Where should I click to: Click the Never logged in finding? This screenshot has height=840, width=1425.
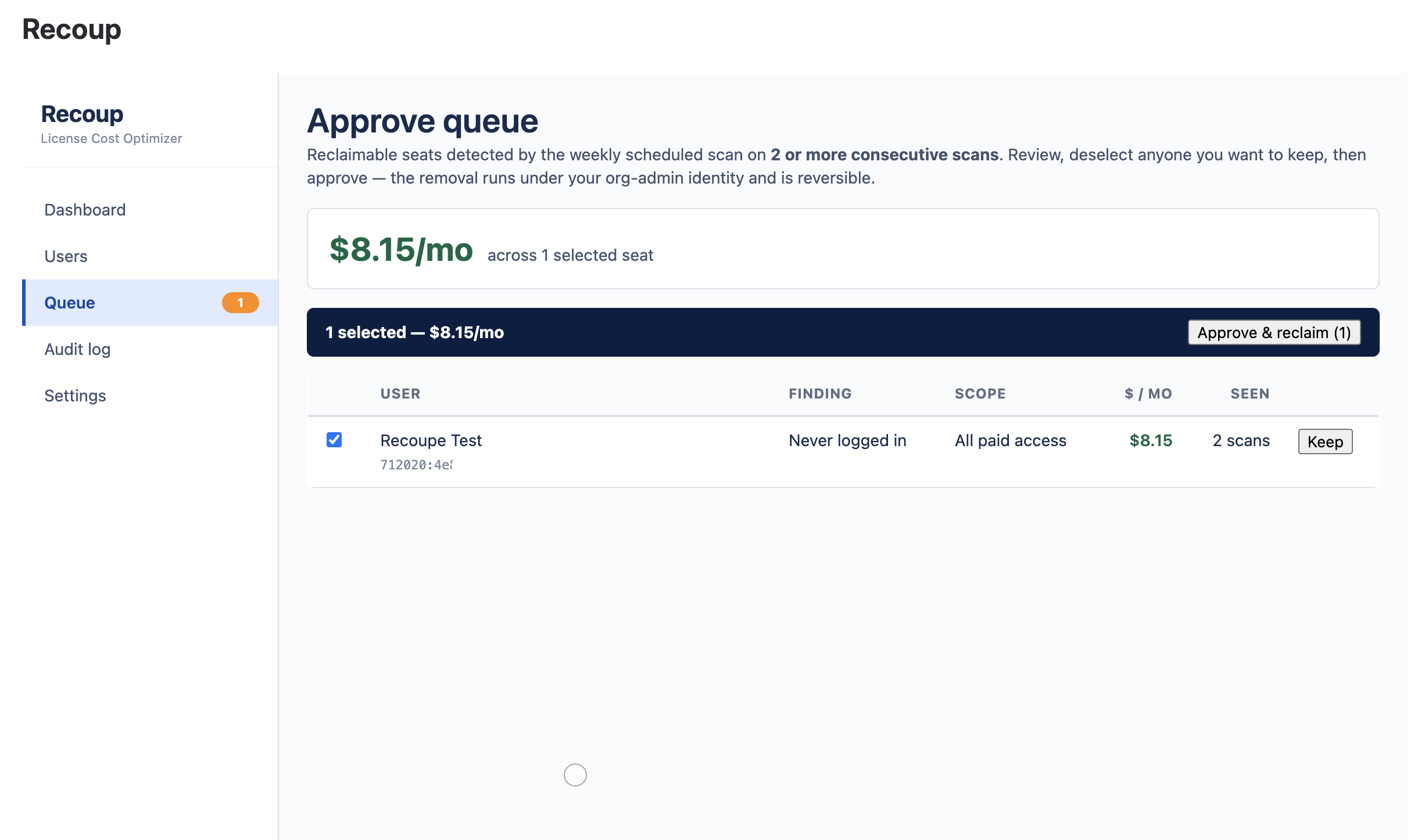tap(847, 440)
